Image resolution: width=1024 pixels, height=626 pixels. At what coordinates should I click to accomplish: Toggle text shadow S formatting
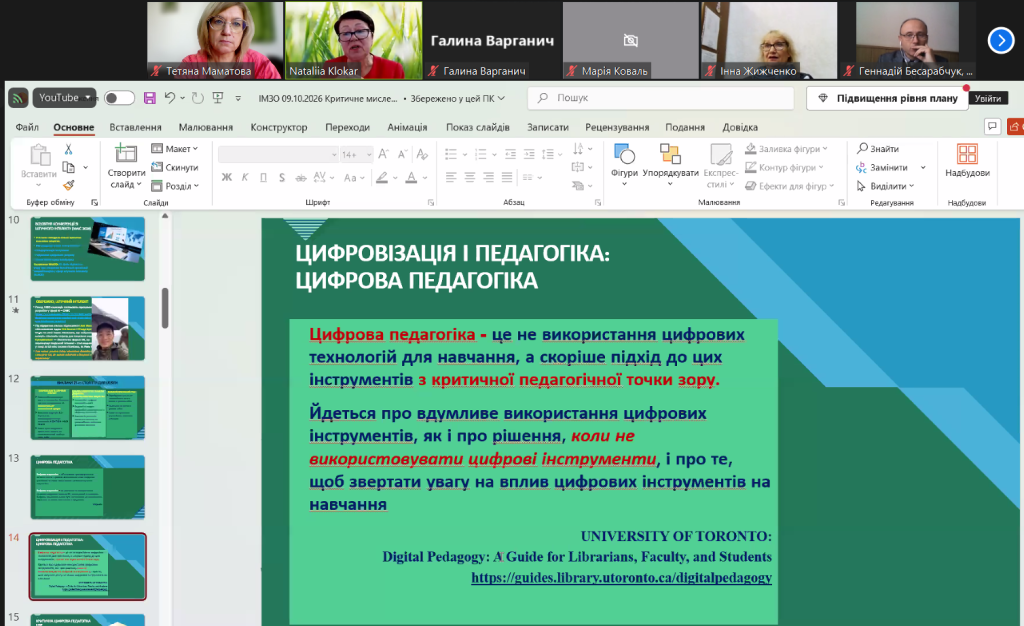coord(281,177)
